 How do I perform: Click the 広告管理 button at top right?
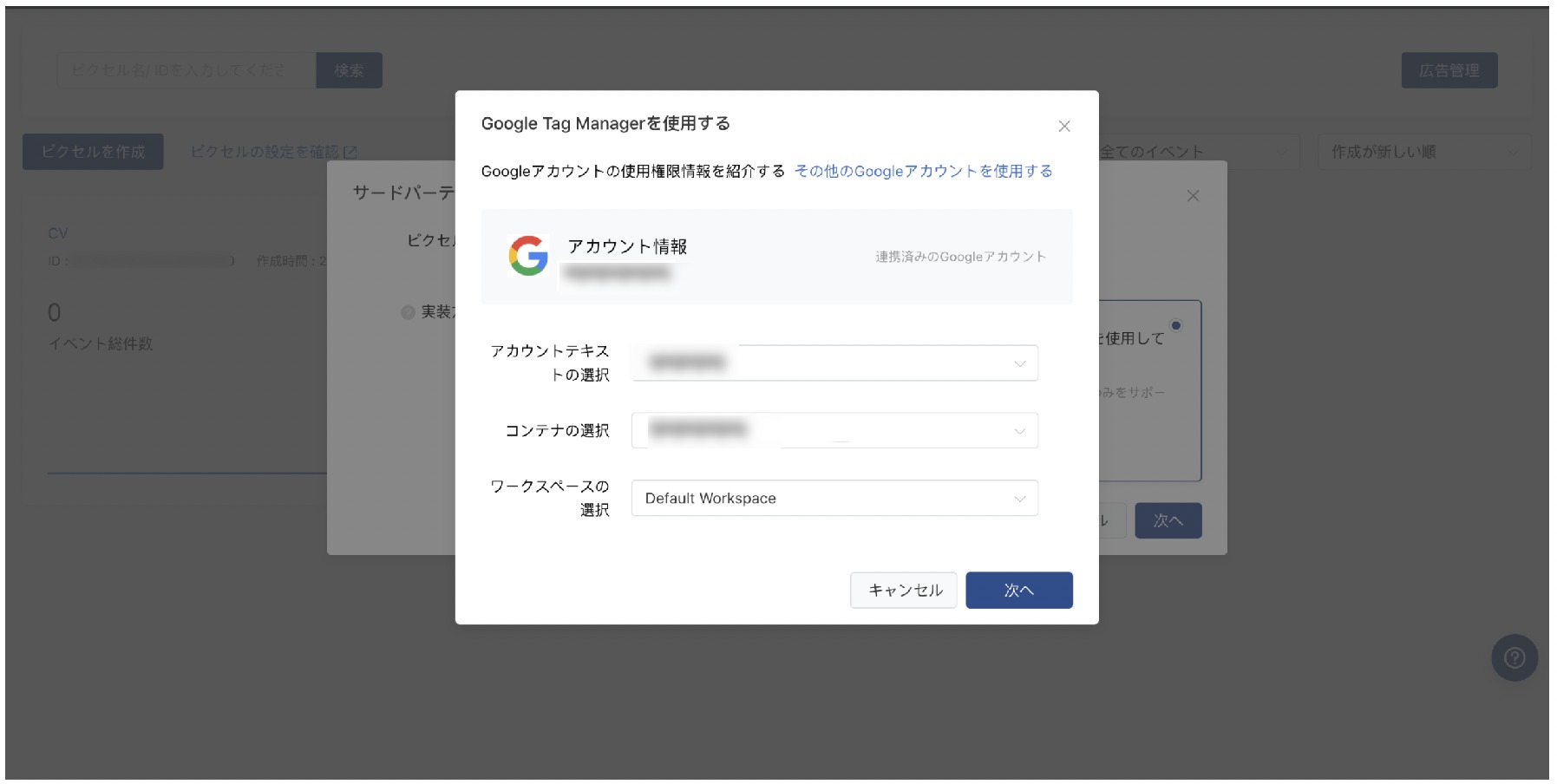pos(1449,70)
